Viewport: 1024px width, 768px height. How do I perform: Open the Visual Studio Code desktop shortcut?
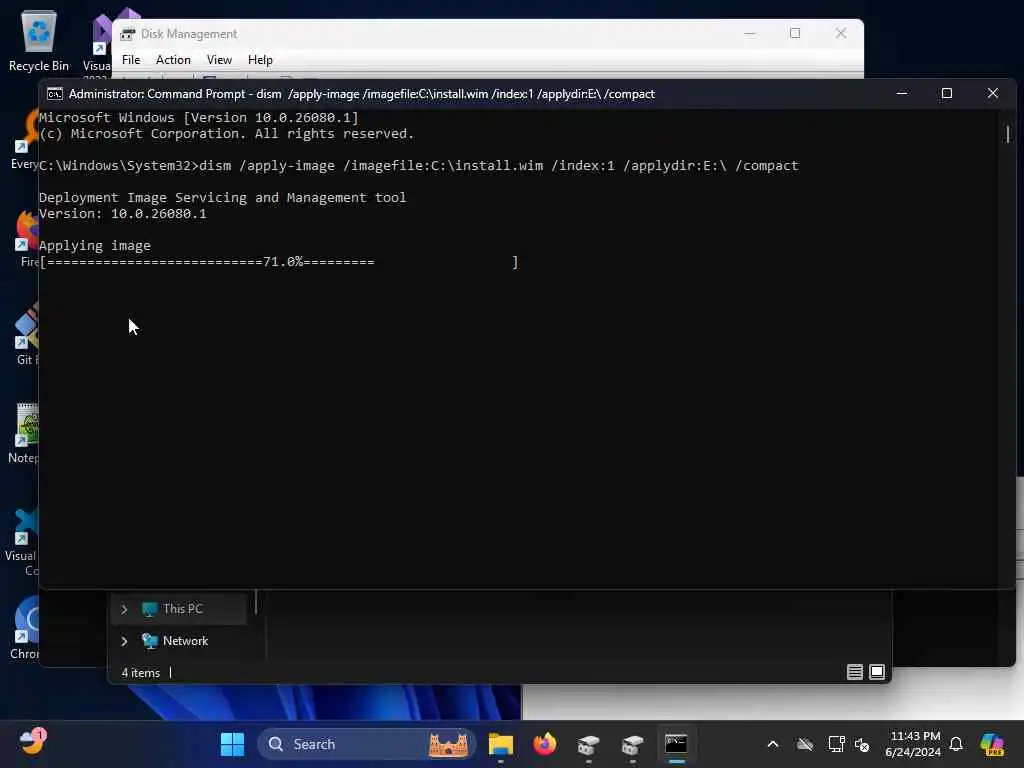tap(24, 541)
